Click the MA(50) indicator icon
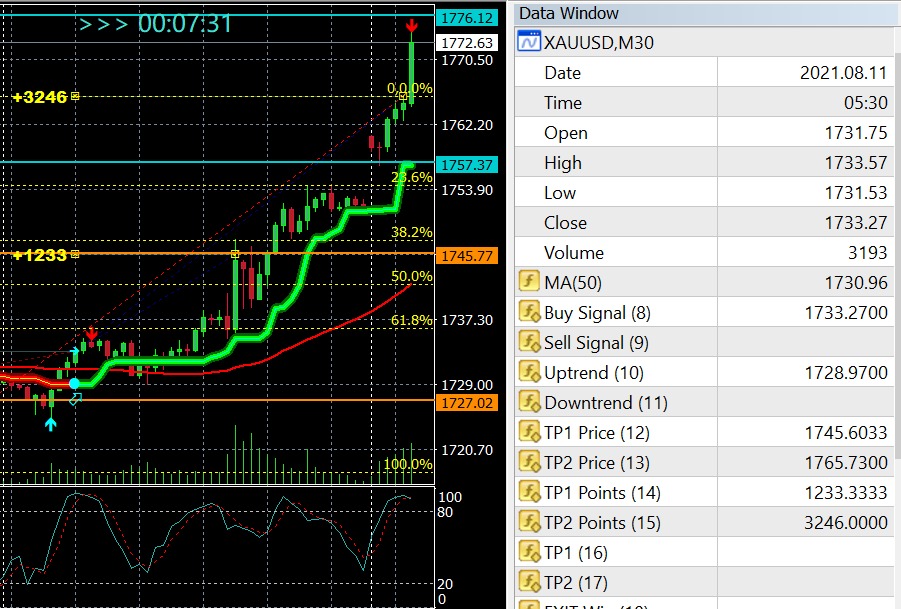Image resolution: width=901 pixels, height=609 pixels. point(529,282)
